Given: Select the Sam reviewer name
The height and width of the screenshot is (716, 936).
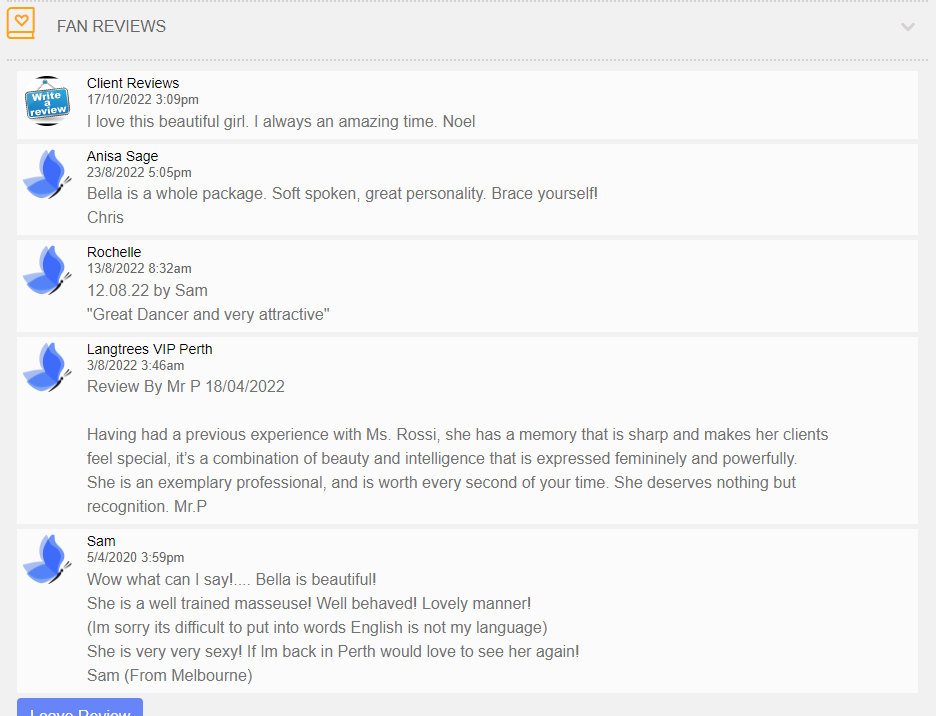Looking at the screenshot, I should pyautogui.click(x=101, y=541).
